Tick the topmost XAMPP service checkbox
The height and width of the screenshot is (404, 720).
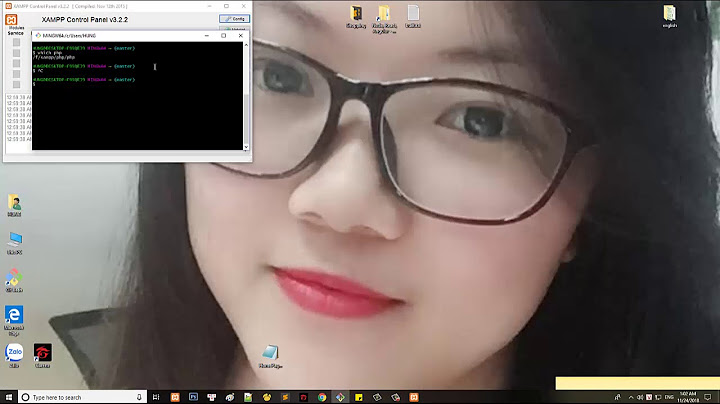[x=17, y=42]
